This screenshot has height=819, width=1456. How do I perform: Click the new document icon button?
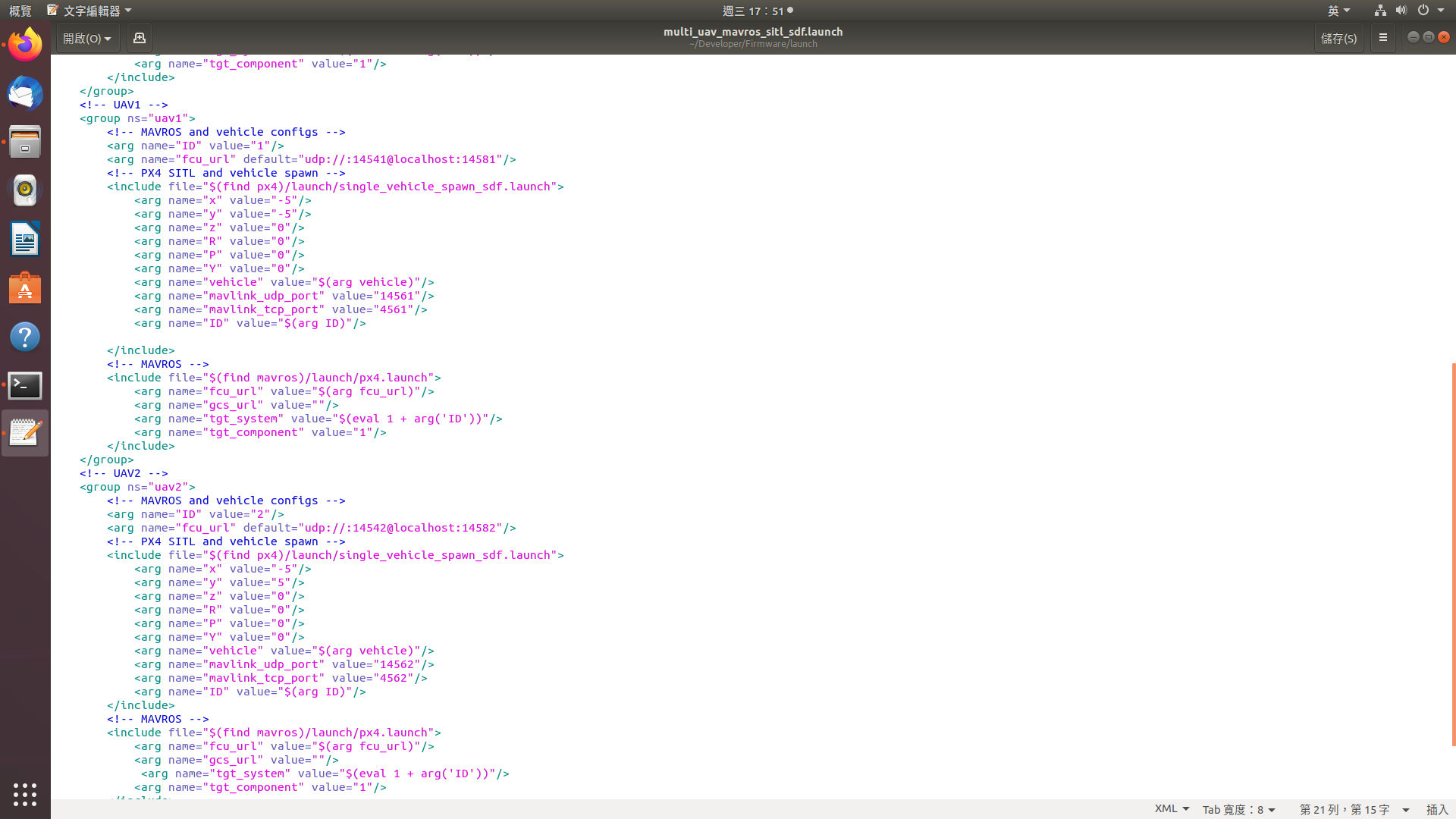[140, 38]
